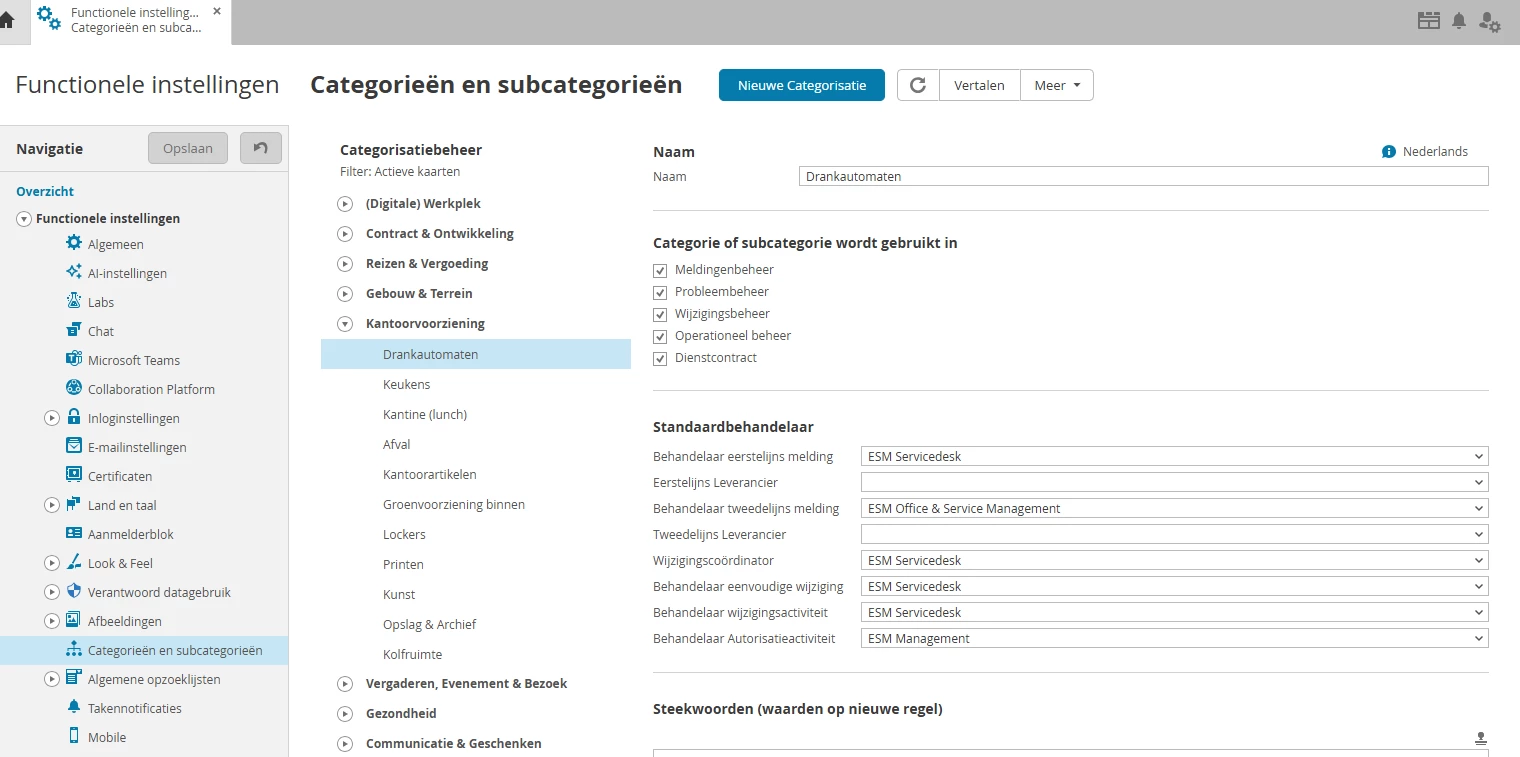Viewport: 1520px width, 757px height.
Task: Open notifications bell icon
Action: pos(1459,21)
